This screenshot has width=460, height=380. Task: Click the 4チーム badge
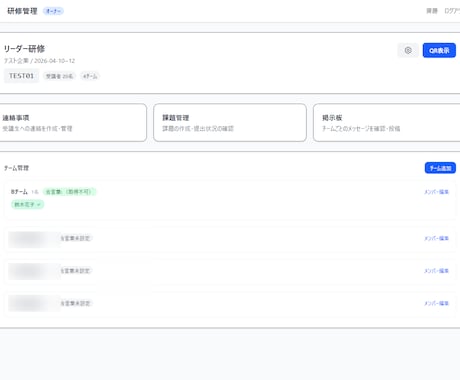click(x=90, y=76)
